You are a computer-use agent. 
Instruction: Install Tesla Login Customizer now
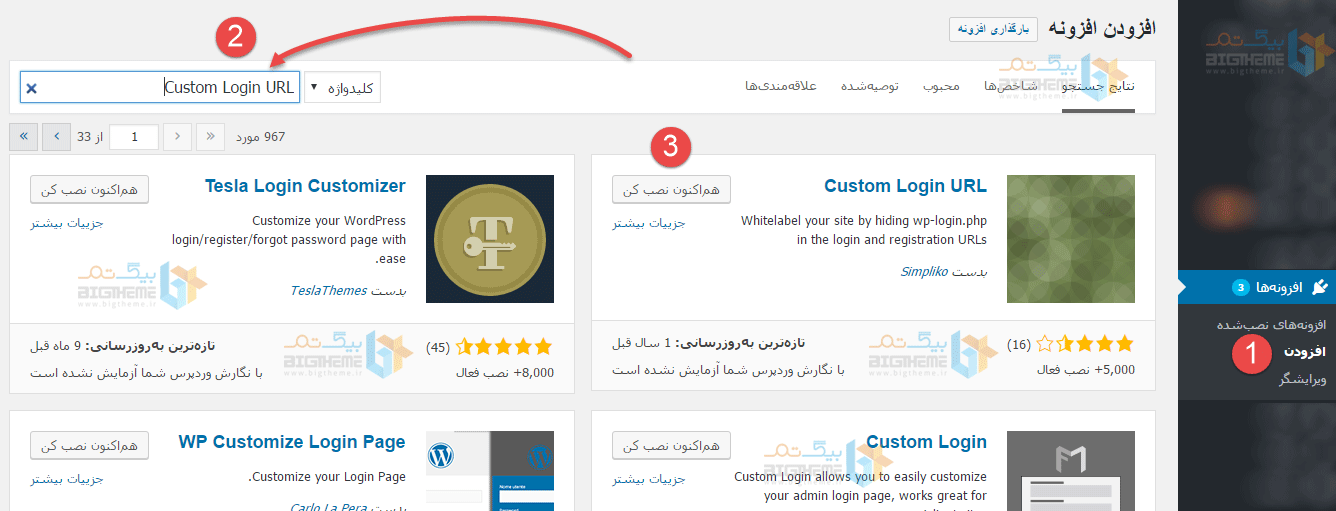(x=90, y=190)
